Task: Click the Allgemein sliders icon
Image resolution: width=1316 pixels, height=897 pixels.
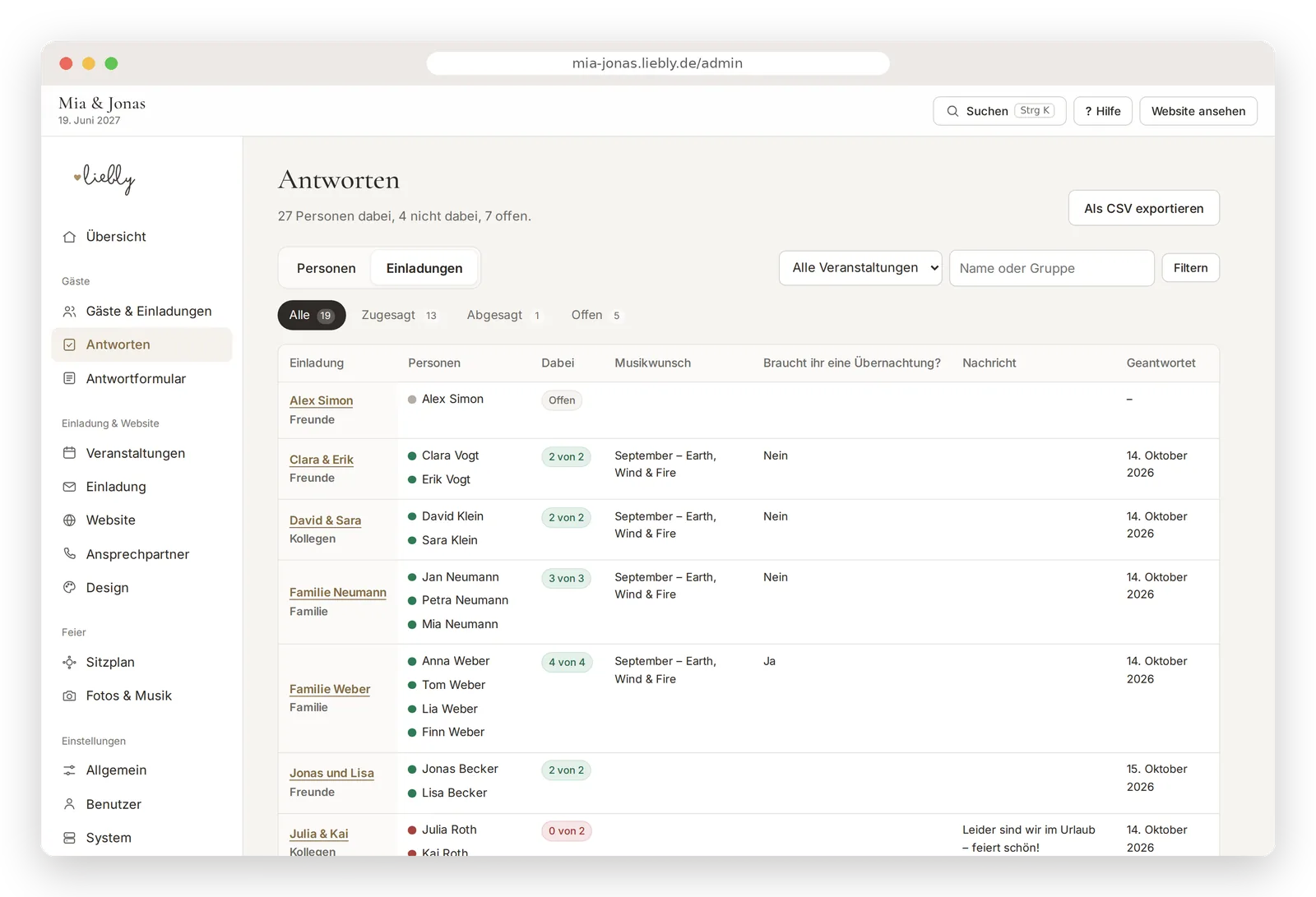Action: (x=70, y=770)
